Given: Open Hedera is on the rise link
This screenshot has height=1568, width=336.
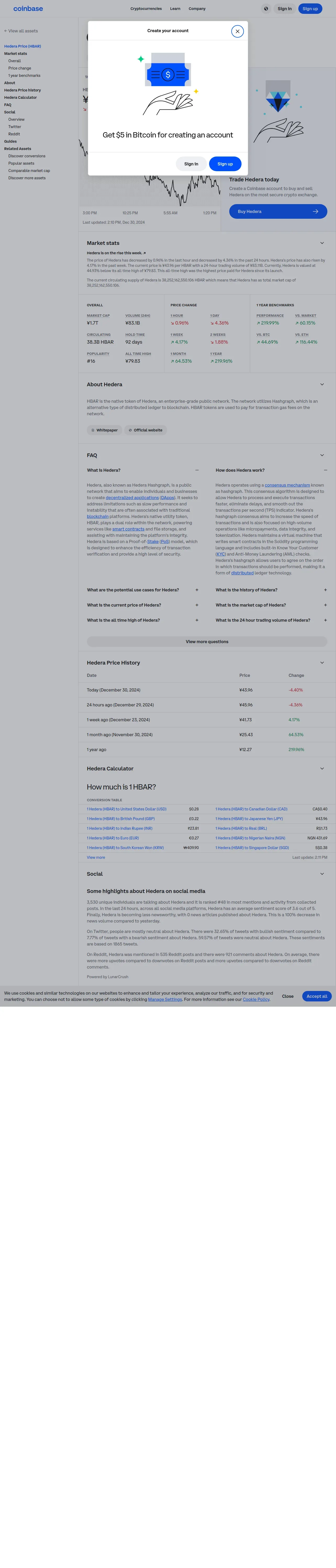Looking at the screenshot, I should [x=116, y=253].
